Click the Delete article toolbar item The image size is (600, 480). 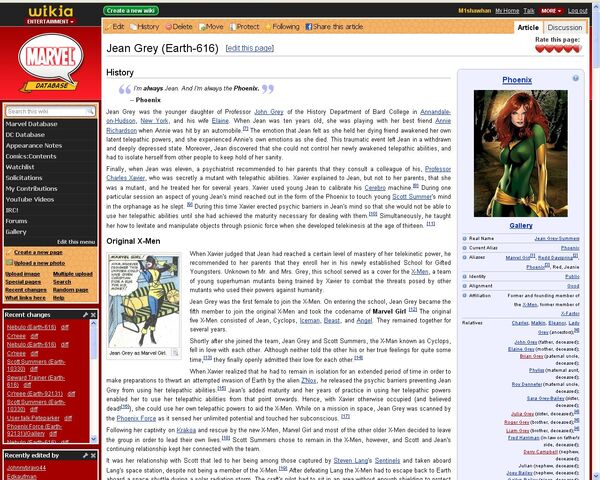point(179,27)
